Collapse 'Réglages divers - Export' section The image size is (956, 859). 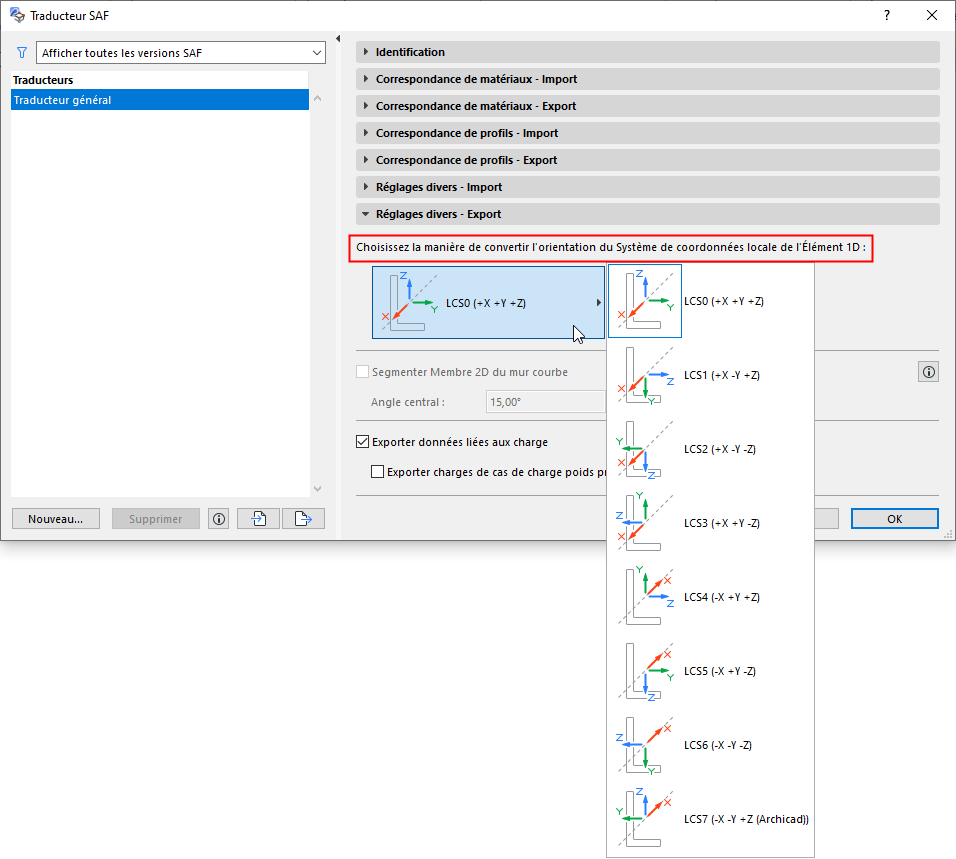tap(647, 214)
